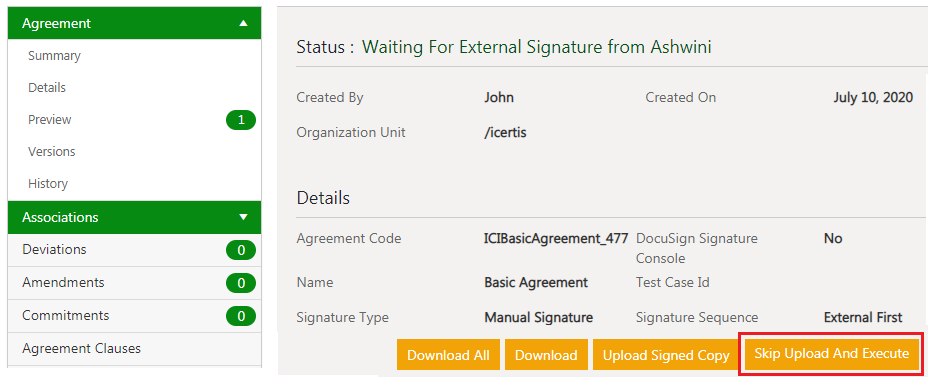Open Deviations association row

point(134,250)
